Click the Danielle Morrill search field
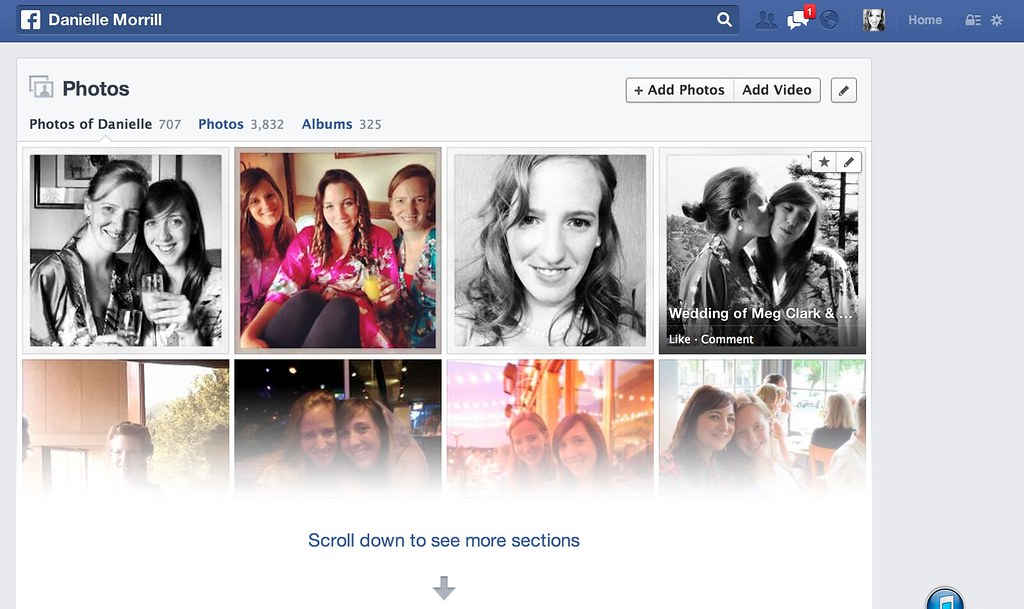The height and width of the screenshot is (609, 1024). (x=378, y=20)
